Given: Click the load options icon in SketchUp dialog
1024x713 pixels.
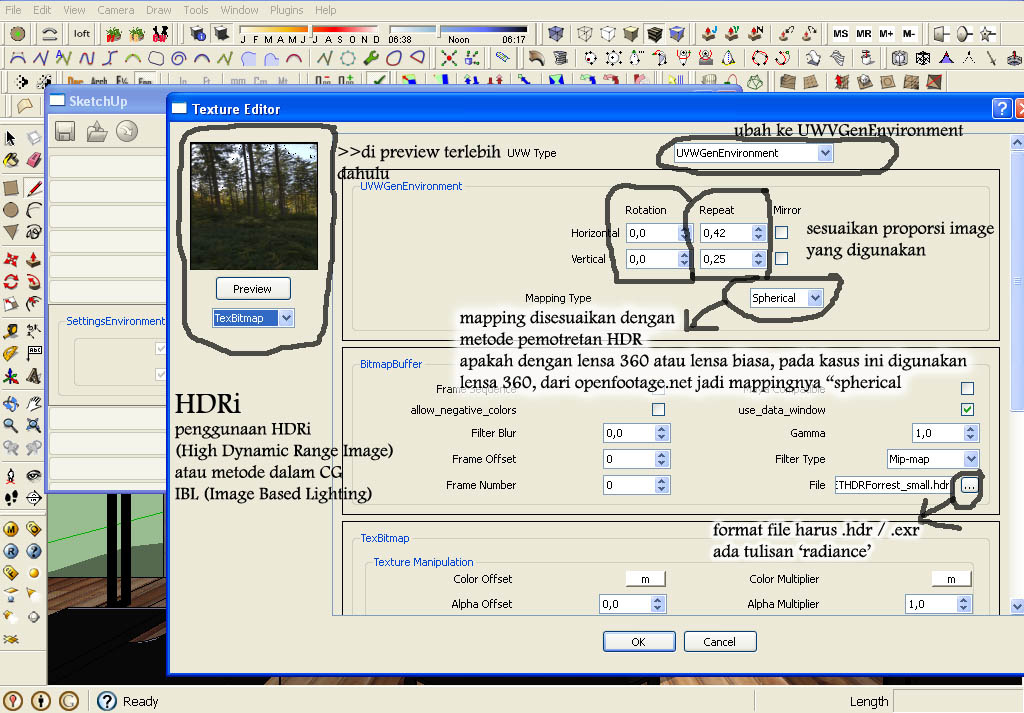Looking at the screenshot, I should [x=97, y=131].
